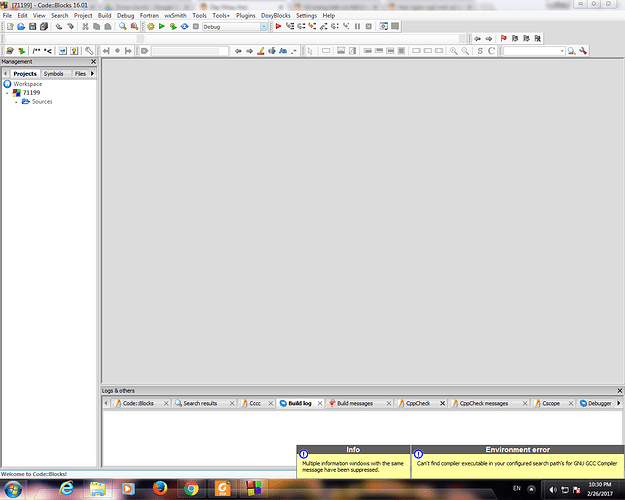Click the Redo toolbar icon
This screenshot has height=500, width=625.
70,26
